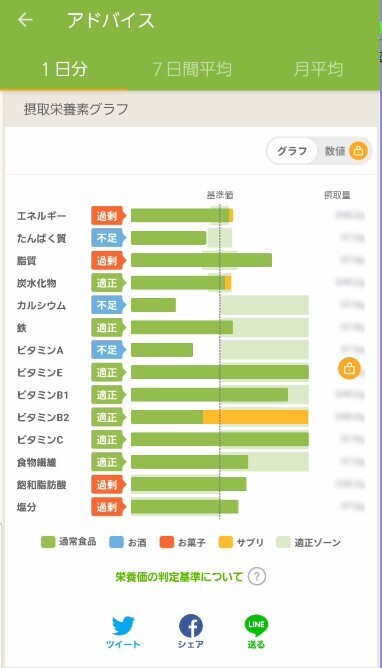Click the 脂質 intake bar

tap(201, 260)
